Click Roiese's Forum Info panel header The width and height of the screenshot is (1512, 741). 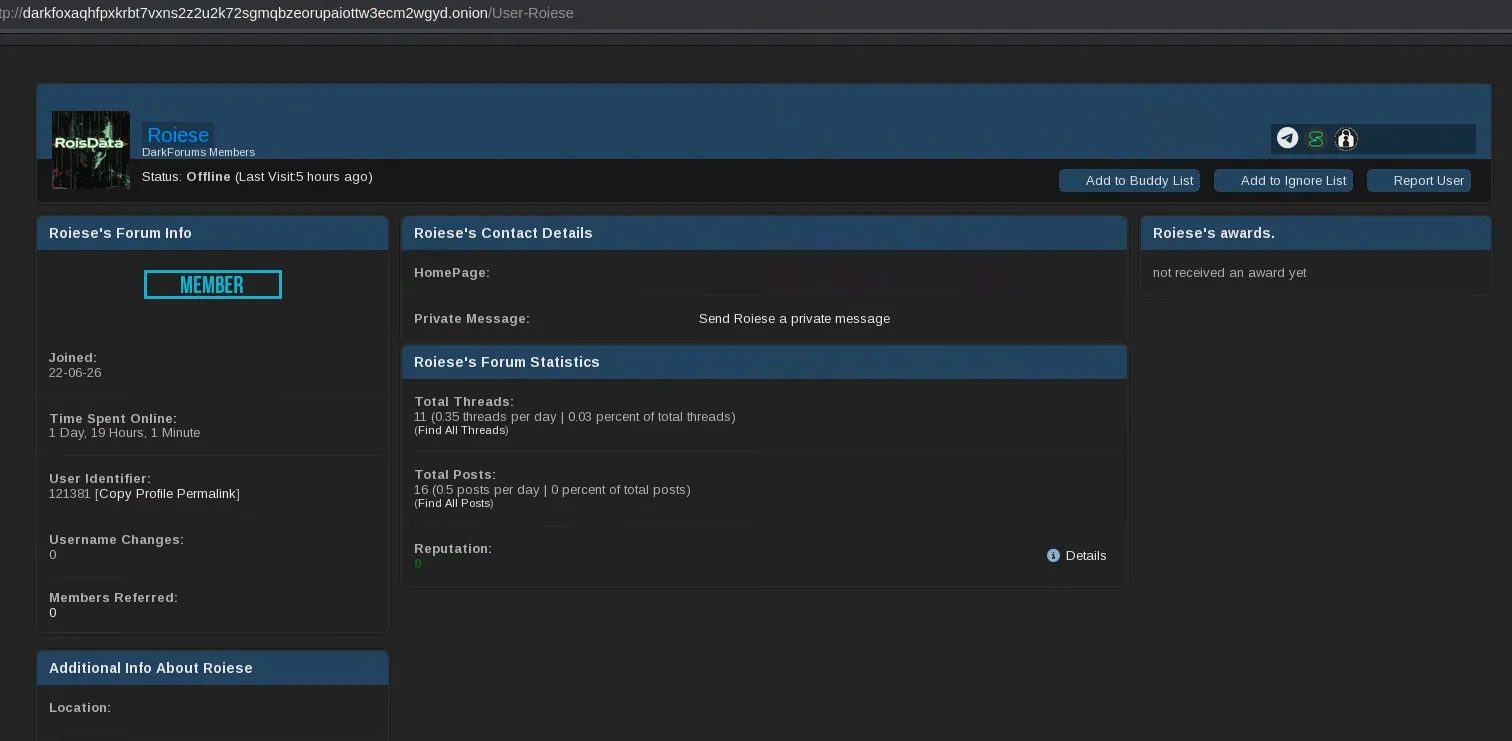(212, 233)
